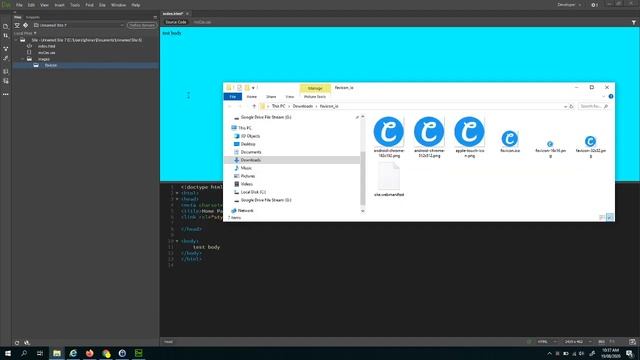Click Explorer navigation pane scrollbar

pyautogui.click(x=362, y=178)
